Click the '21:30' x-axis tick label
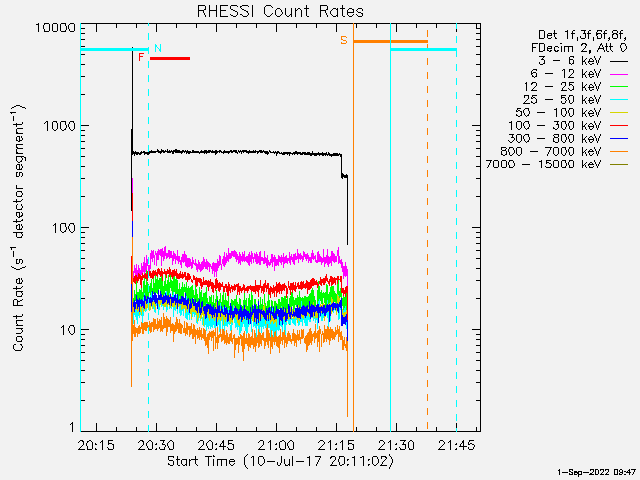The height and width of the screenshot is (480, 640). tap(396, 445)
